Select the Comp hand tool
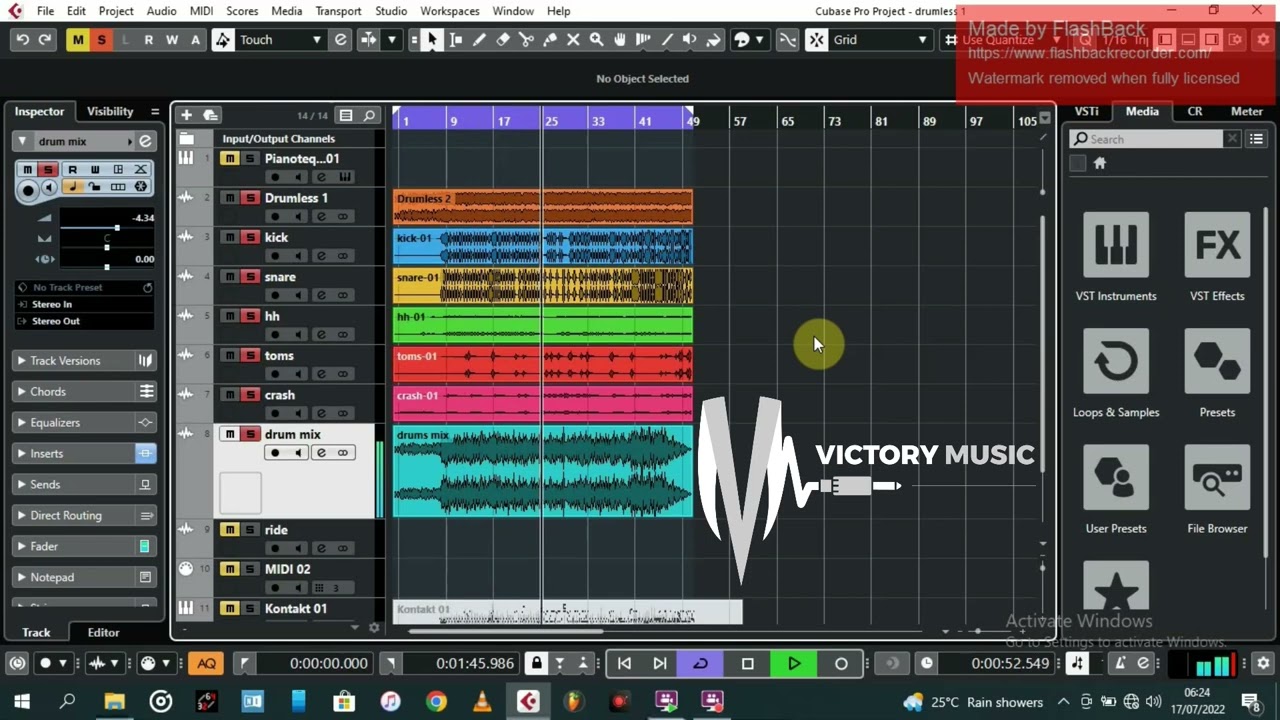Screen dimensions: 1280x720 (x=620, y=40)
